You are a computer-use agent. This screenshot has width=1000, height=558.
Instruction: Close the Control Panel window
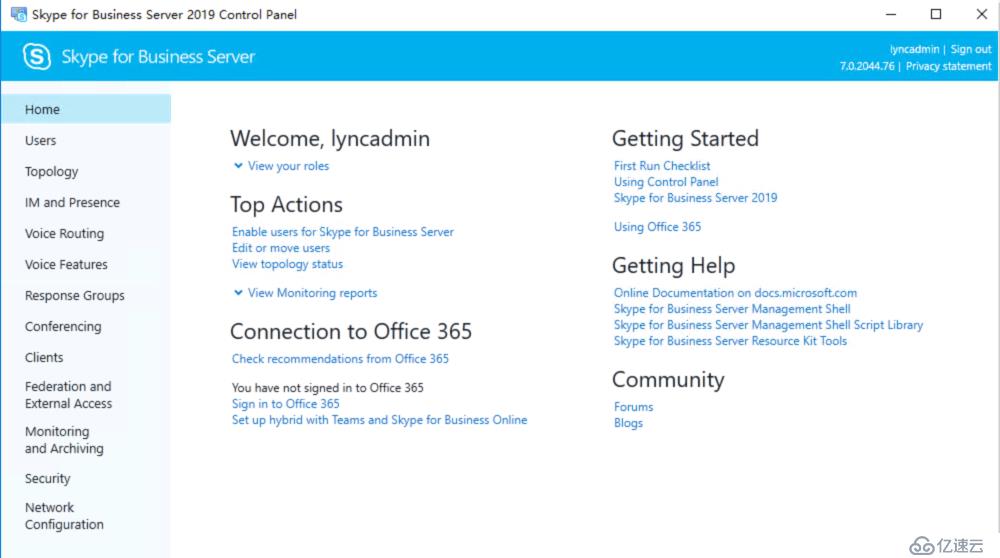tap(982, 14)
